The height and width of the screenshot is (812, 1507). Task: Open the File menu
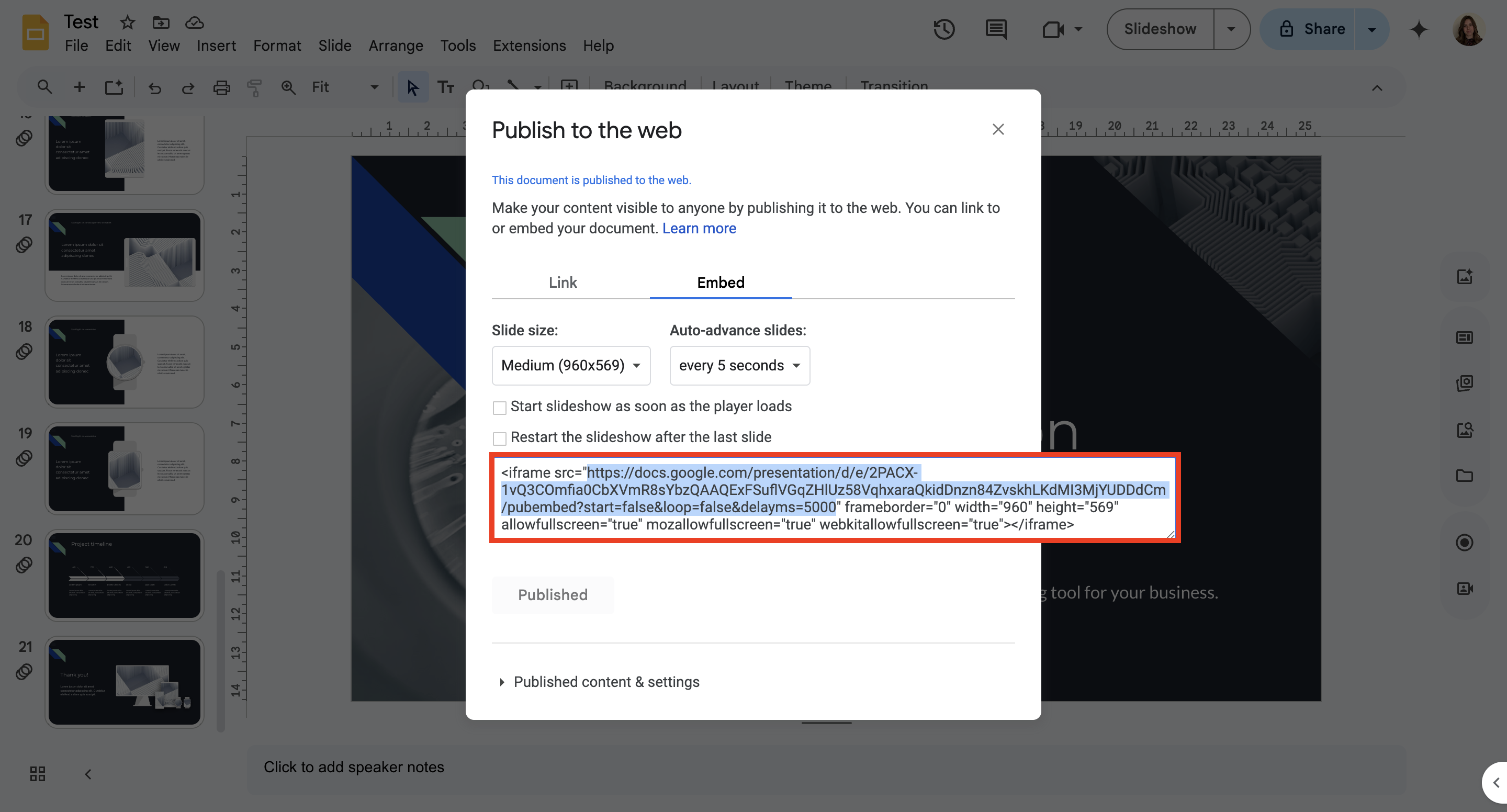pyautogui.click(x=76, y=45)
